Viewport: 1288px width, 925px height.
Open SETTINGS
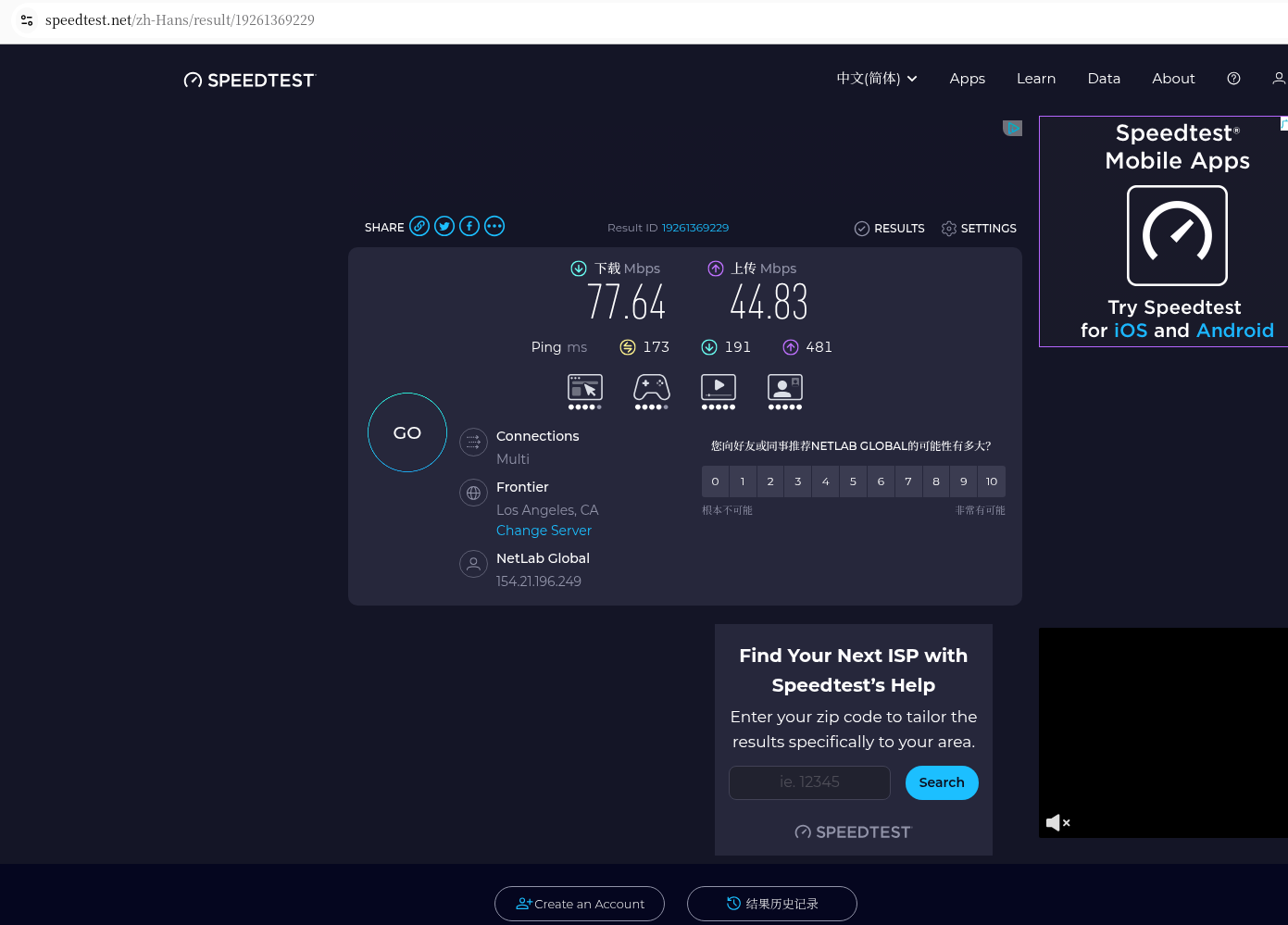tap(979, 228)
